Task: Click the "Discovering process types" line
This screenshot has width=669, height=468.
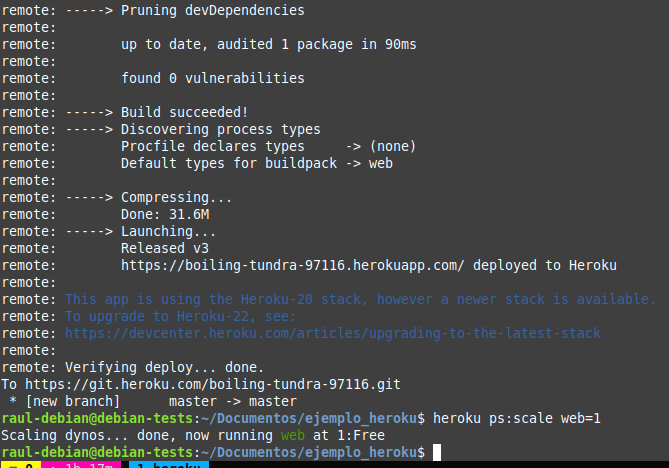Action: pos(221,129)
